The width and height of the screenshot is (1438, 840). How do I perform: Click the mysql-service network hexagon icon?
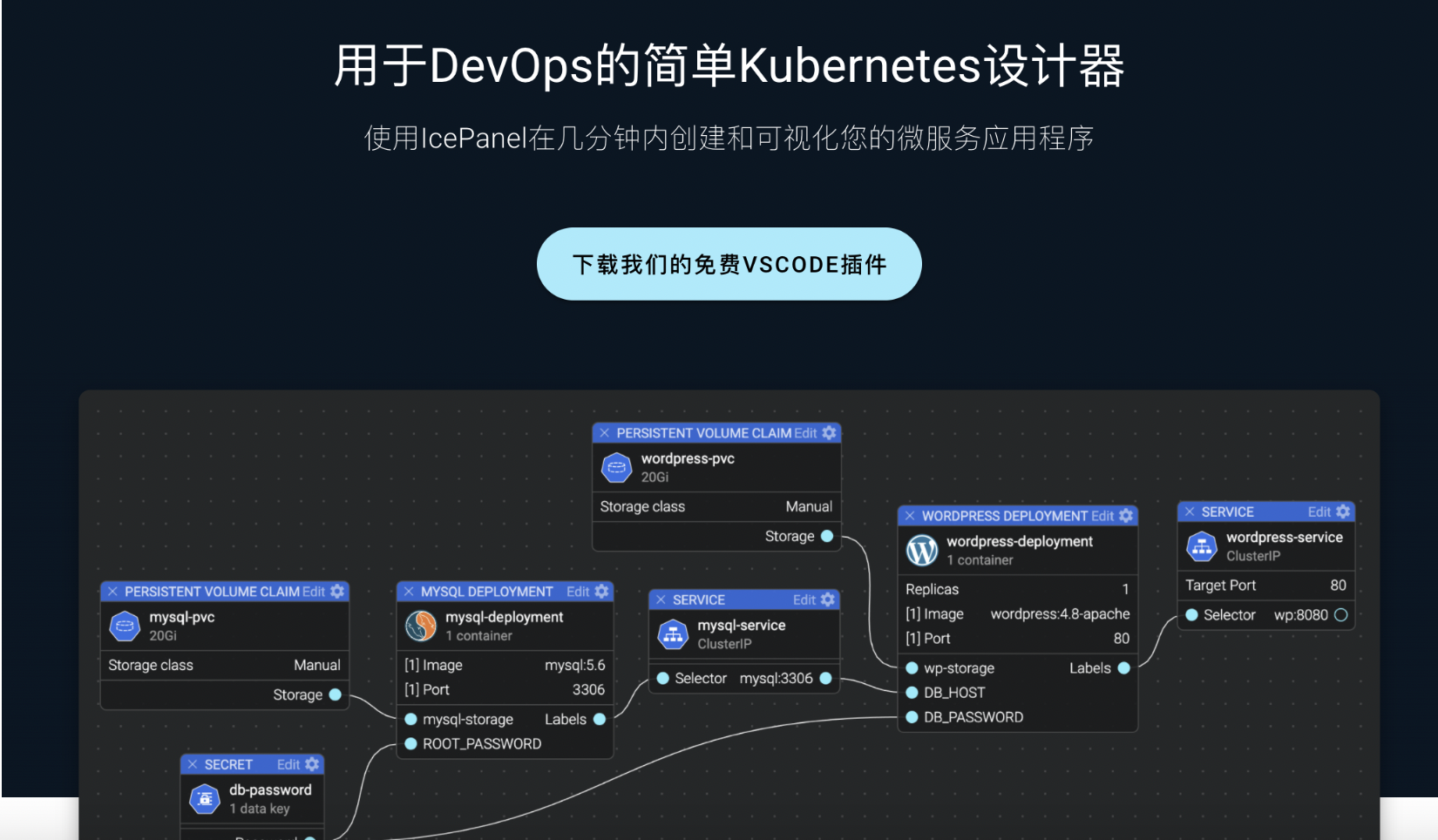pos(673,634)
